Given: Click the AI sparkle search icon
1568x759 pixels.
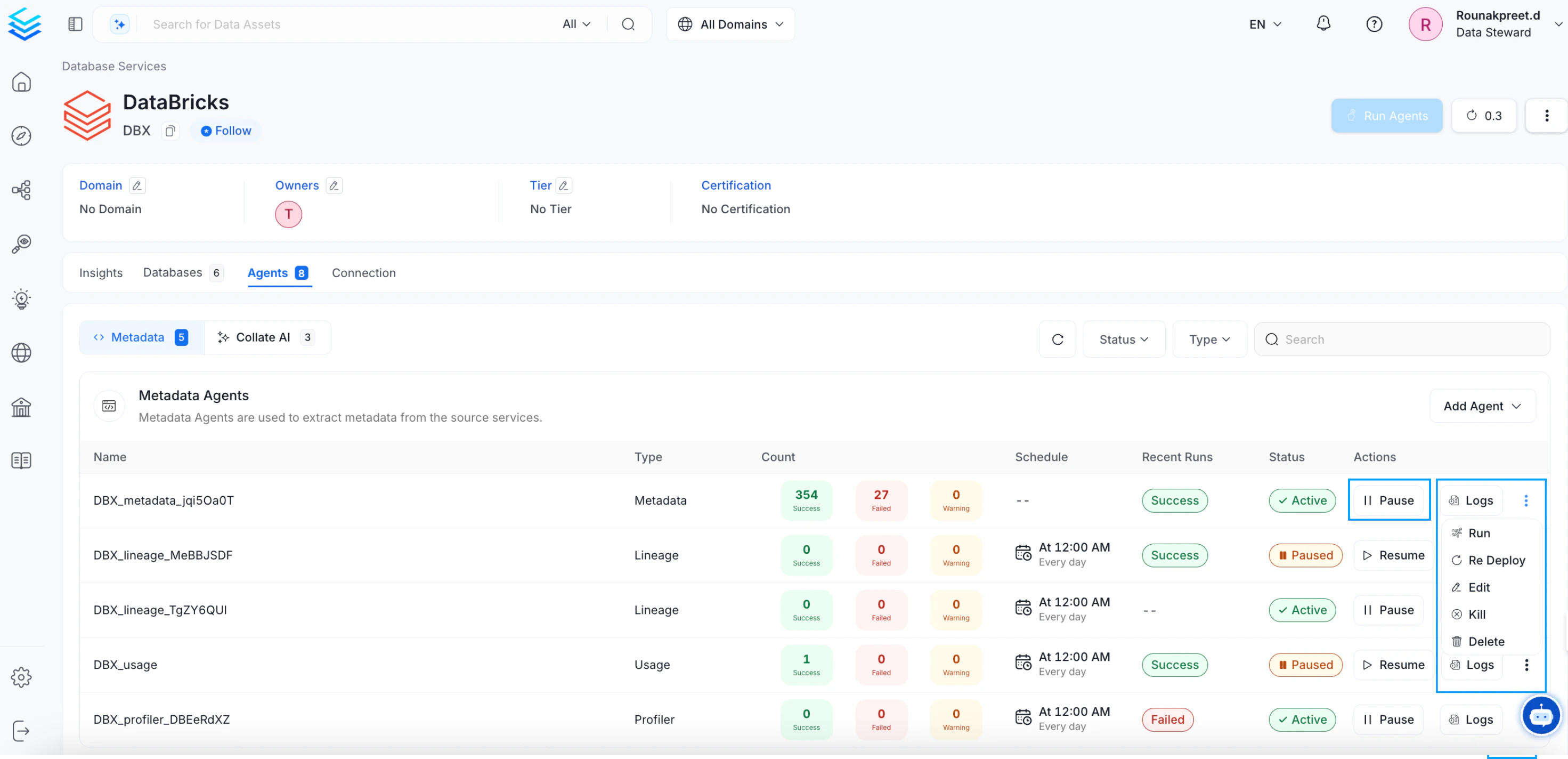Looking at the screenshot, I should (119, 25).
